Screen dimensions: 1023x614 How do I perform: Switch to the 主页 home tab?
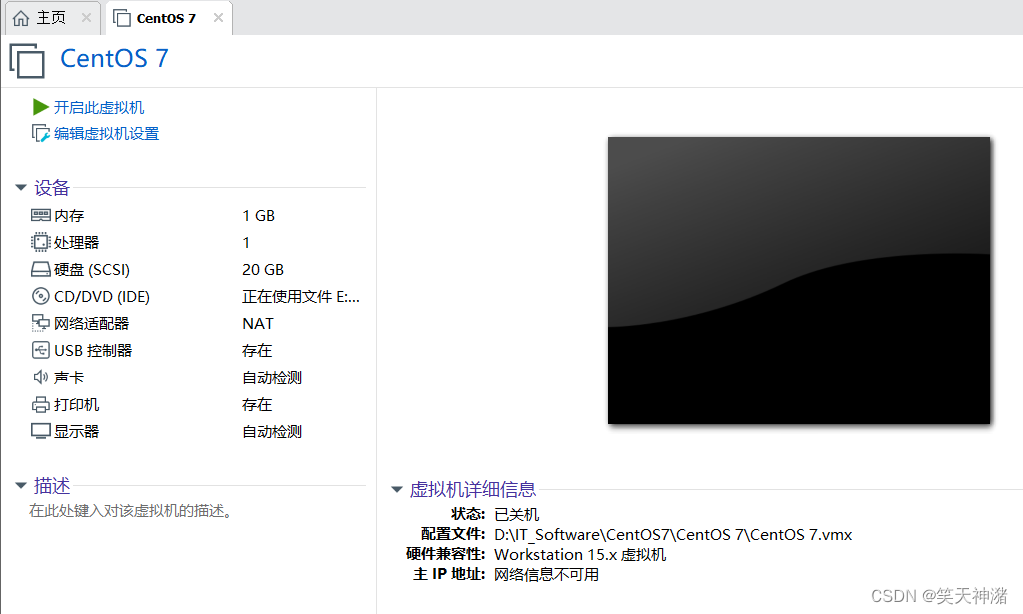[52, 18]
